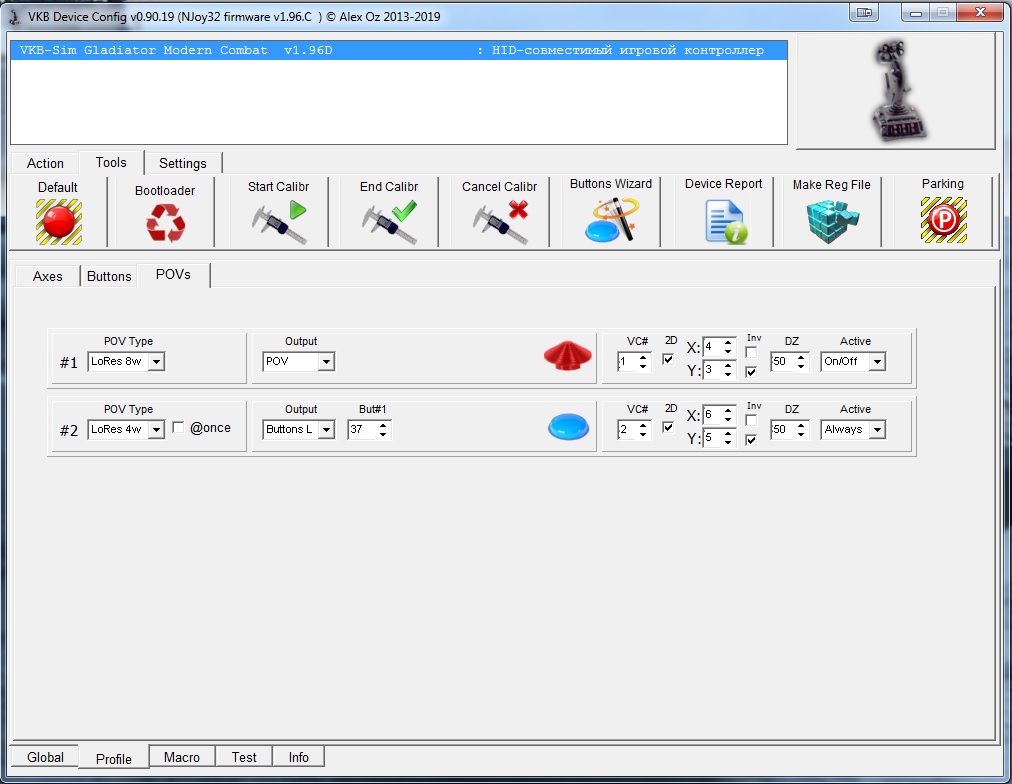This screenshot has height=784, width=1012.
Task: Activate the Parking P icon
Action: tap(943, 220)
